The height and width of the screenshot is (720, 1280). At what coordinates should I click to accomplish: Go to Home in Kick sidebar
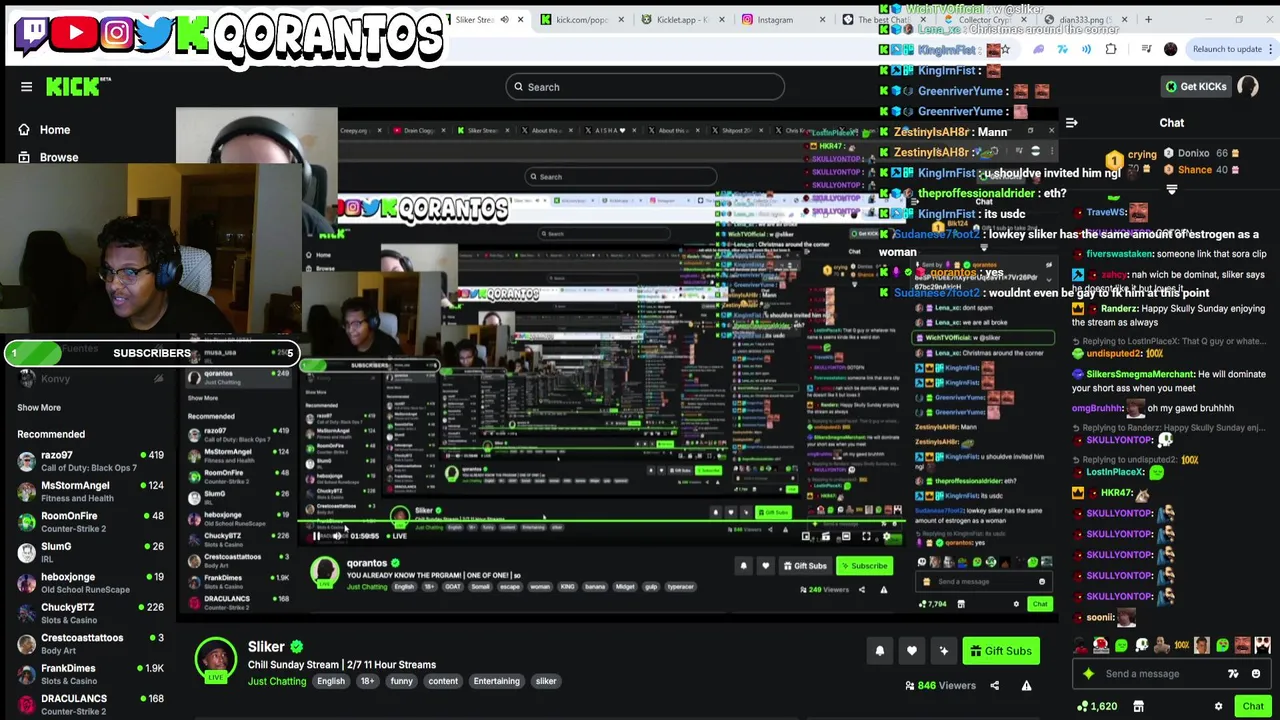55,130
